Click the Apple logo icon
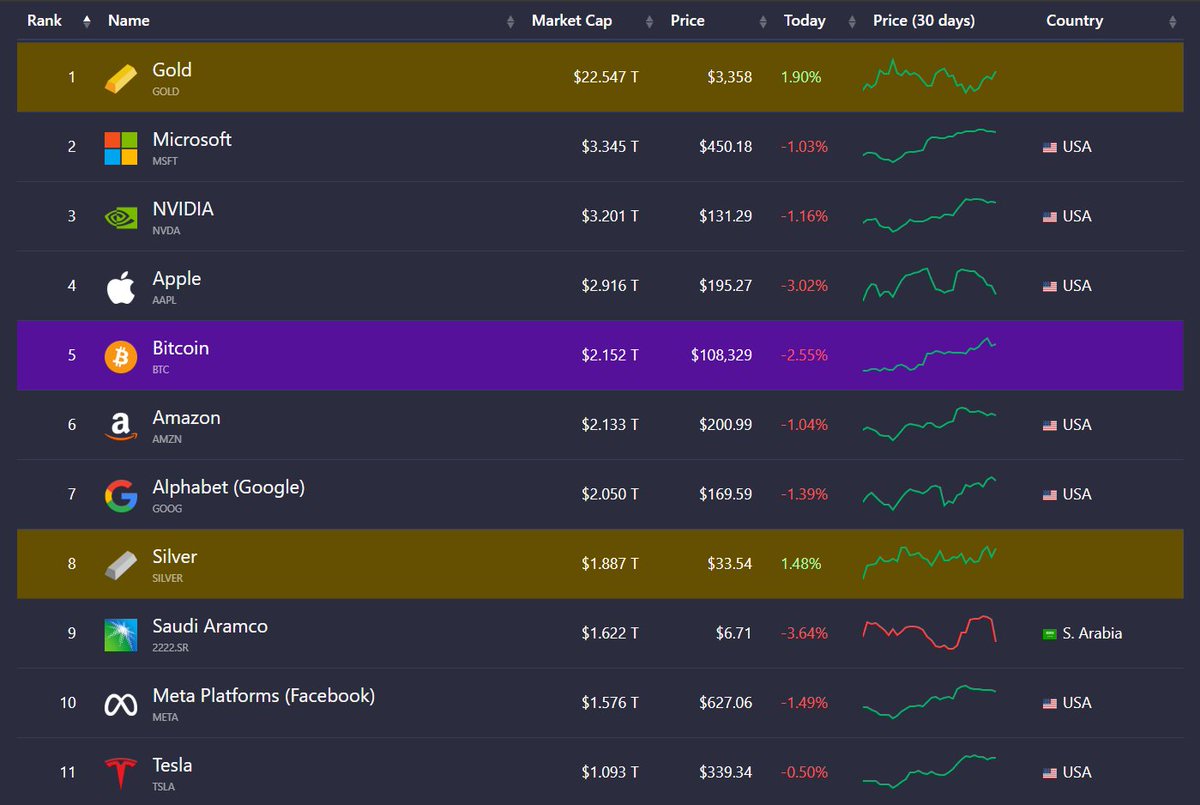The height and width of the screenshot is (805, 1200). click(x=120, y=285)
